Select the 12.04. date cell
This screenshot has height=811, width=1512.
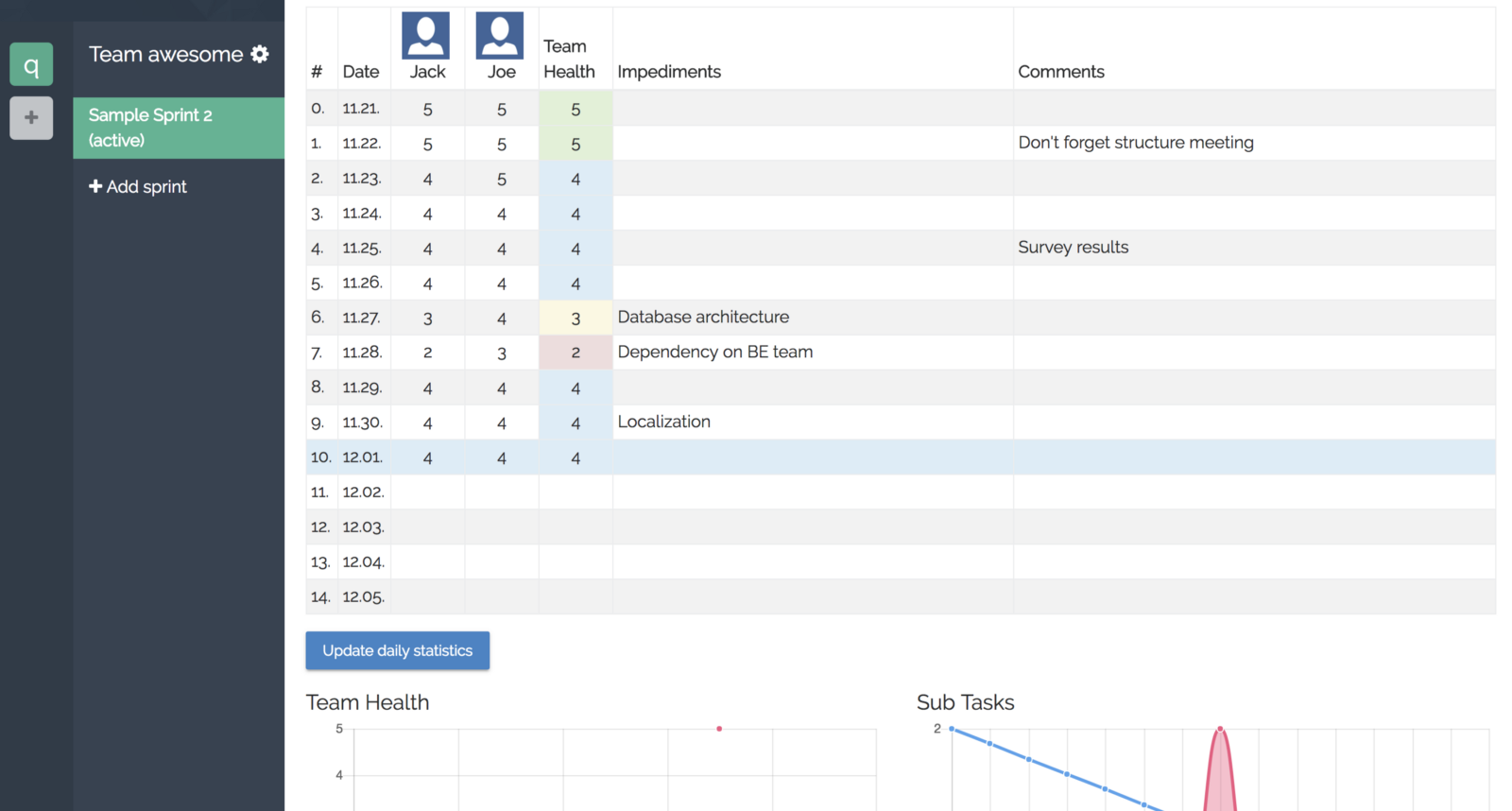coord(364,562)
